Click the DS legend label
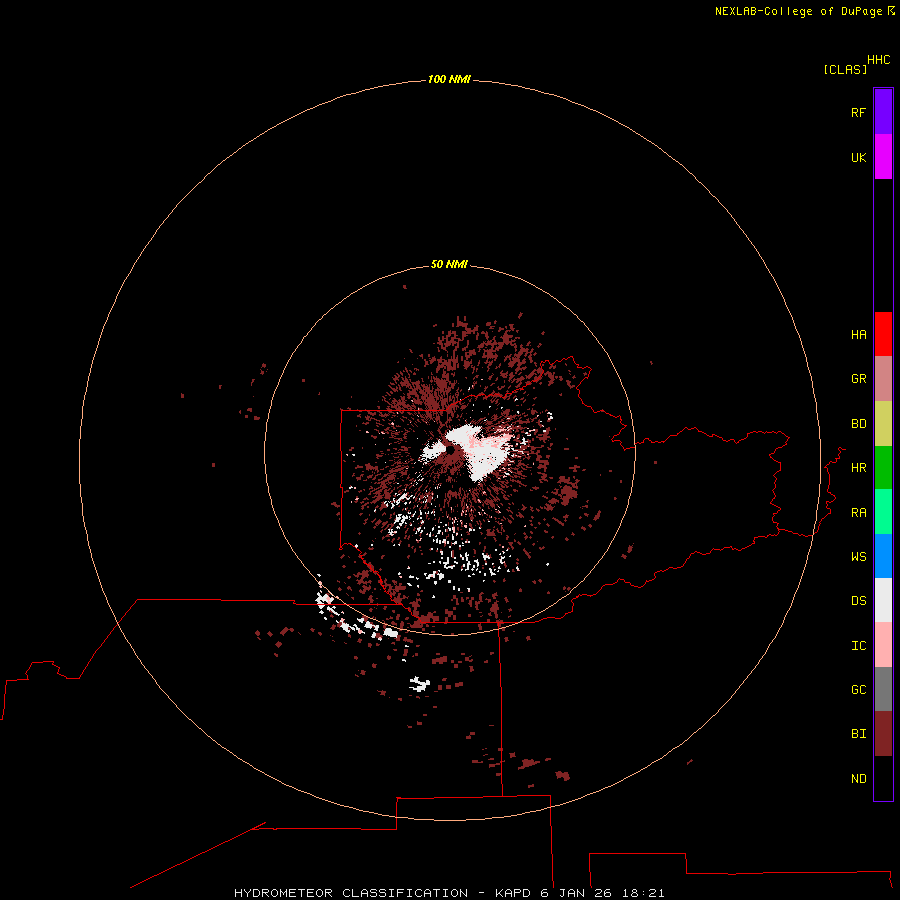The image size is (900, 900). point(858,601)
